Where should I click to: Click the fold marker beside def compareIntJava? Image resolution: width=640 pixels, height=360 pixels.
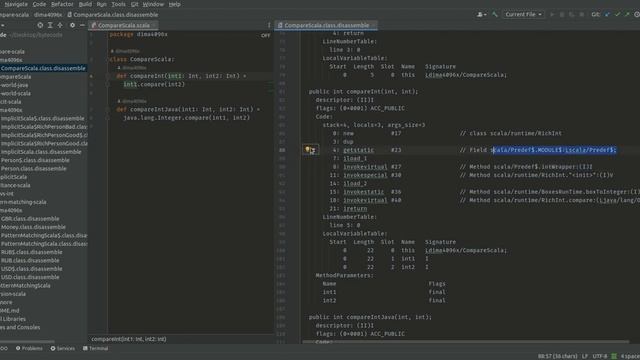pos(108,109)
